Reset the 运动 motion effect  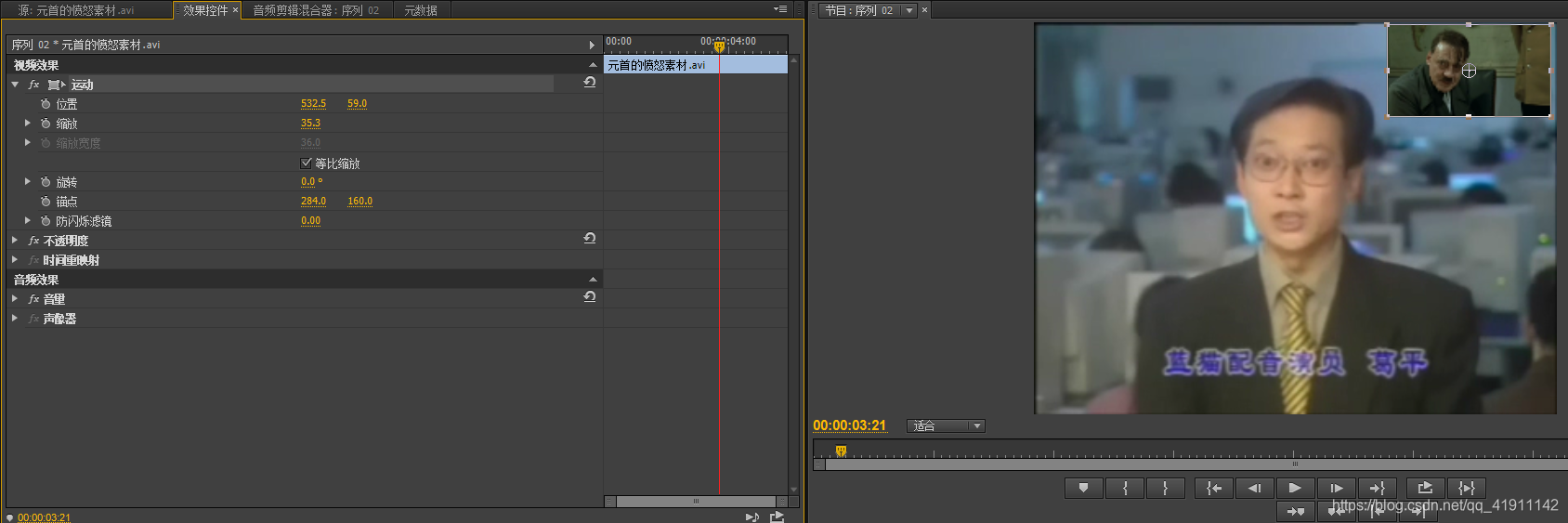(590, 82)
